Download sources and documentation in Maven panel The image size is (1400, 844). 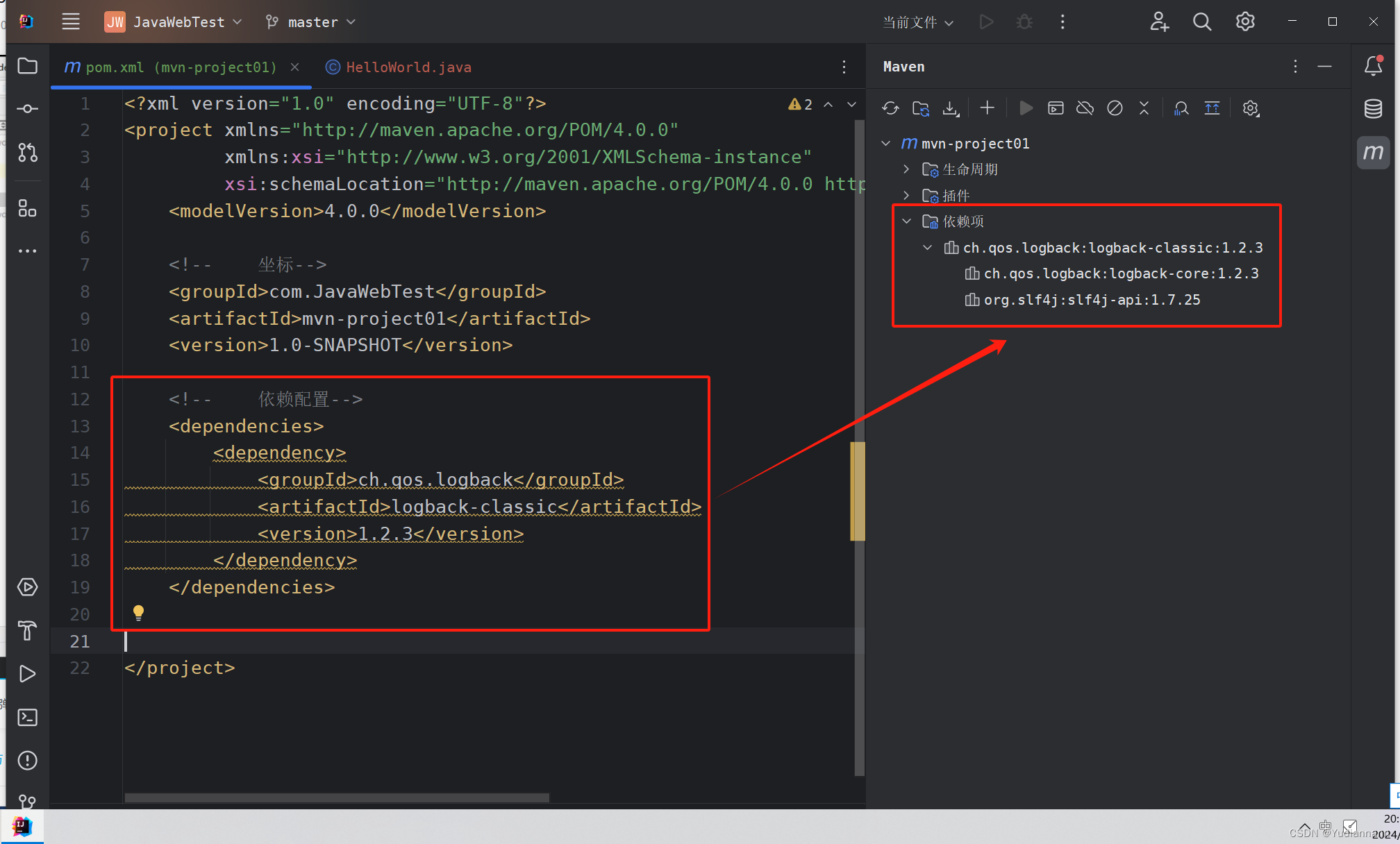[x=951, y=108]
